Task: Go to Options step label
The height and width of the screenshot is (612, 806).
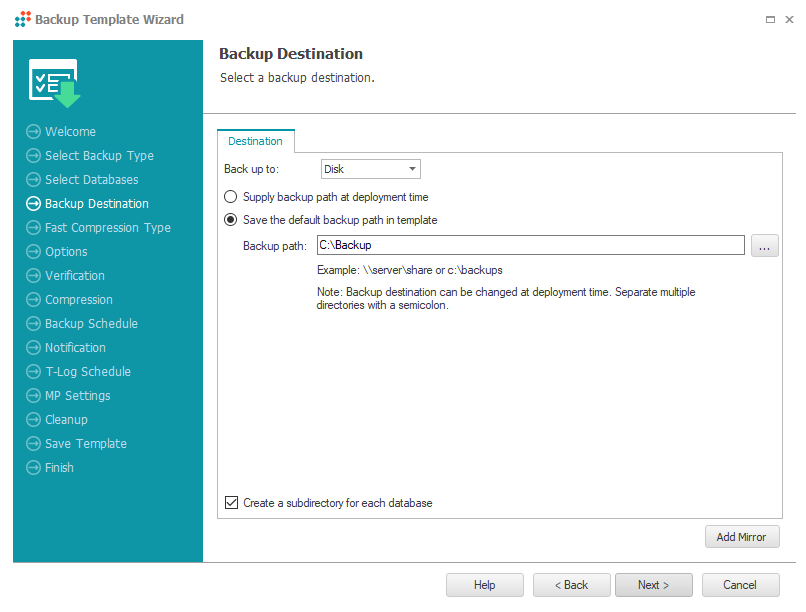Action: tap(66, 252)
